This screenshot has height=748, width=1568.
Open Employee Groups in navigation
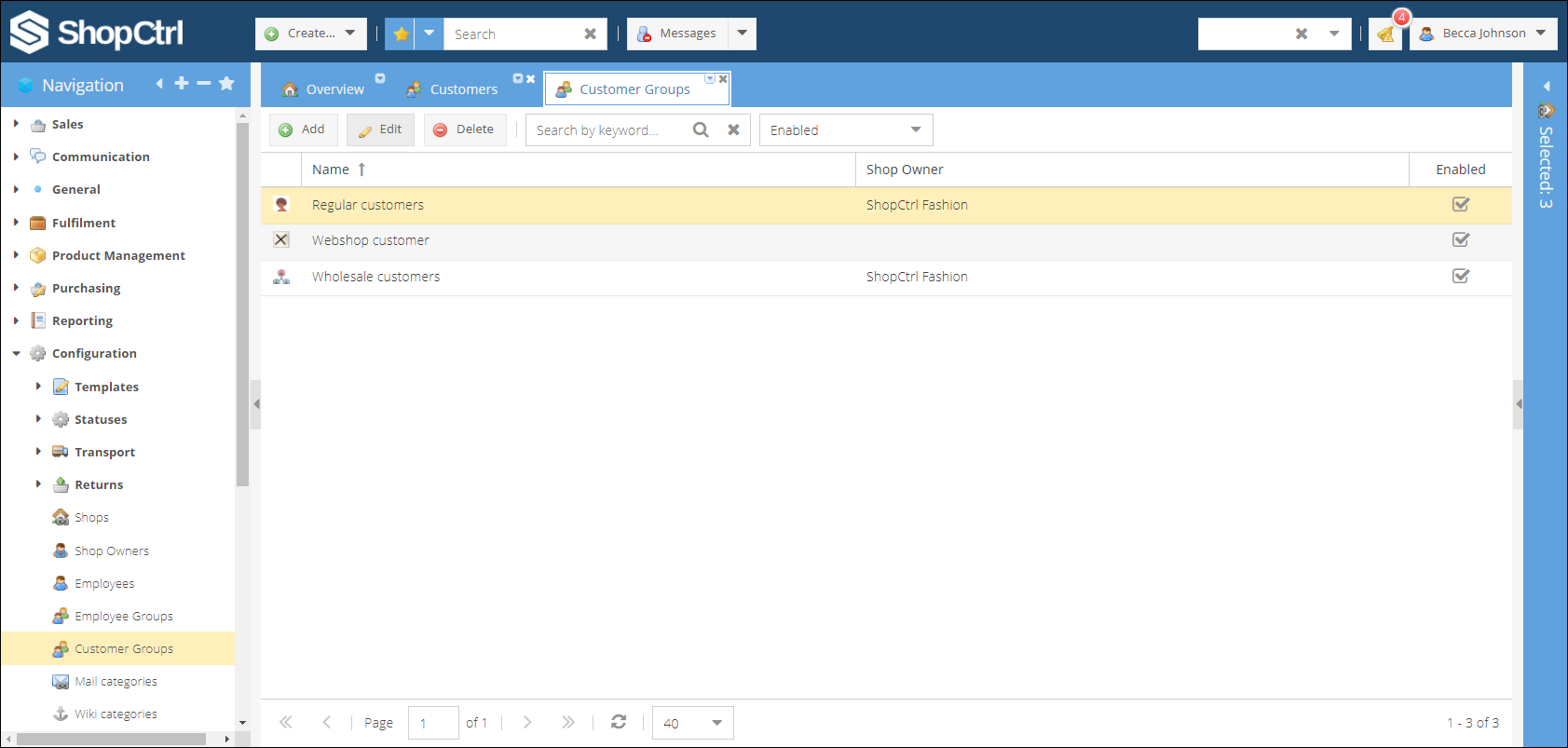124,616
